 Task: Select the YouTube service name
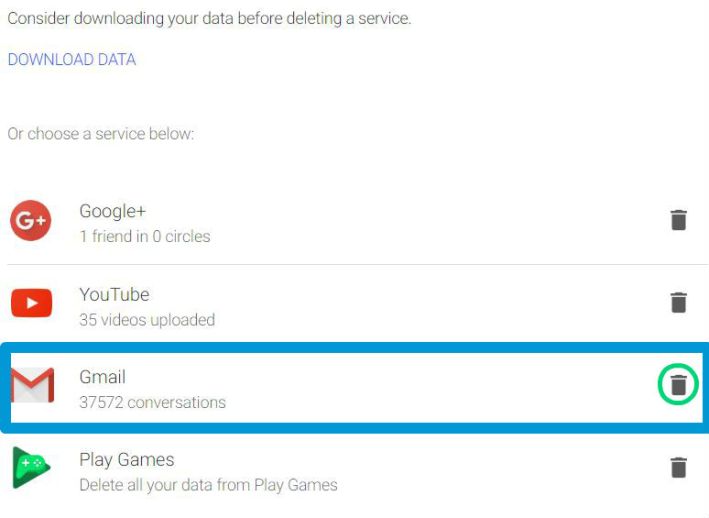point(114,294)
